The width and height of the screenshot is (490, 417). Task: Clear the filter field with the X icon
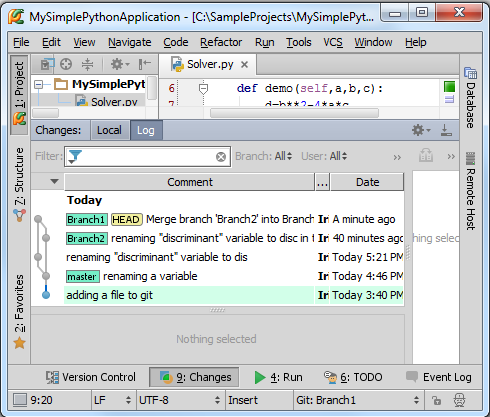pos(221,157)
